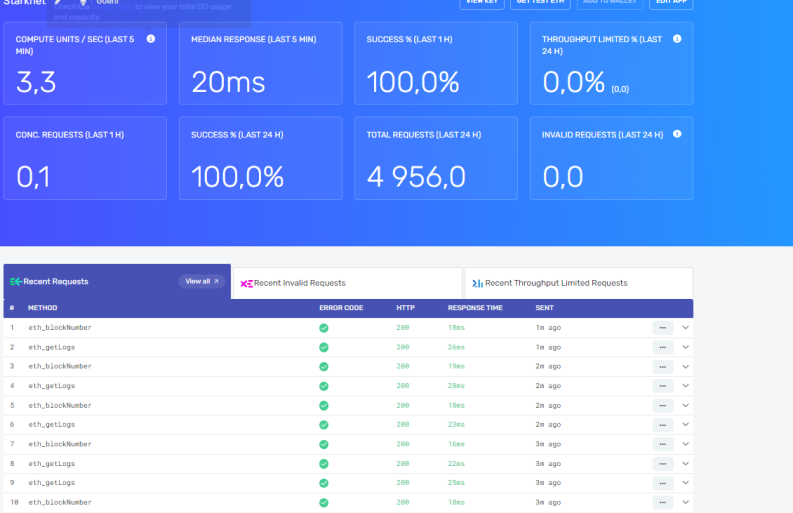Screen dimensions: 793x513
Task: Open three-dot menu for row 2
Action: pos(663,348)
